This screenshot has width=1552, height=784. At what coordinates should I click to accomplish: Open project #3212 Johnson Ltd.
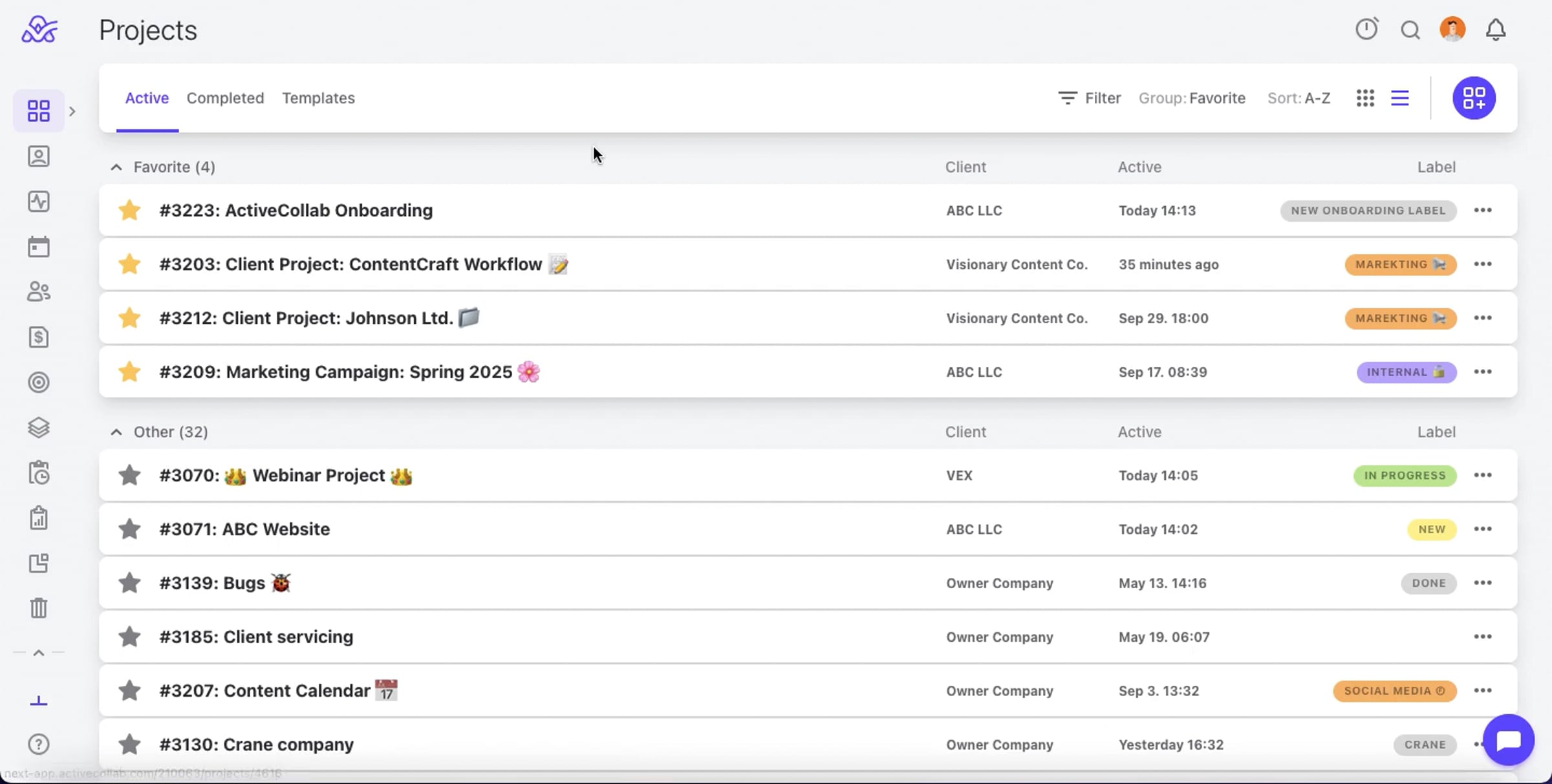pos(319,318)
